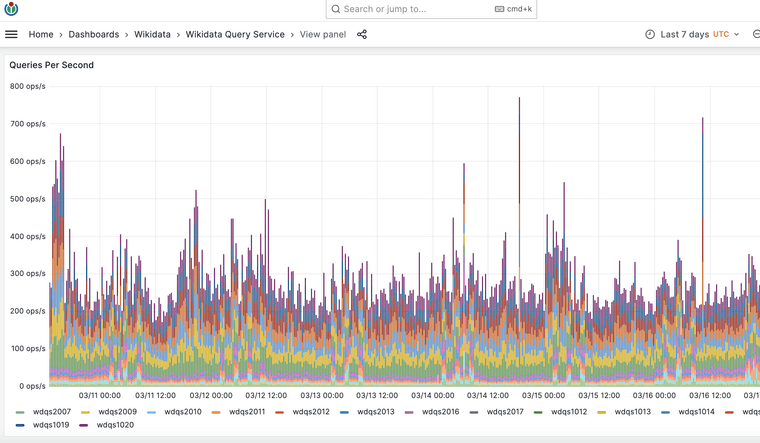Expand the time picker chevron arrow
Image resolution: width=760 pixels, height=443 pixels.
pos(737,34)
